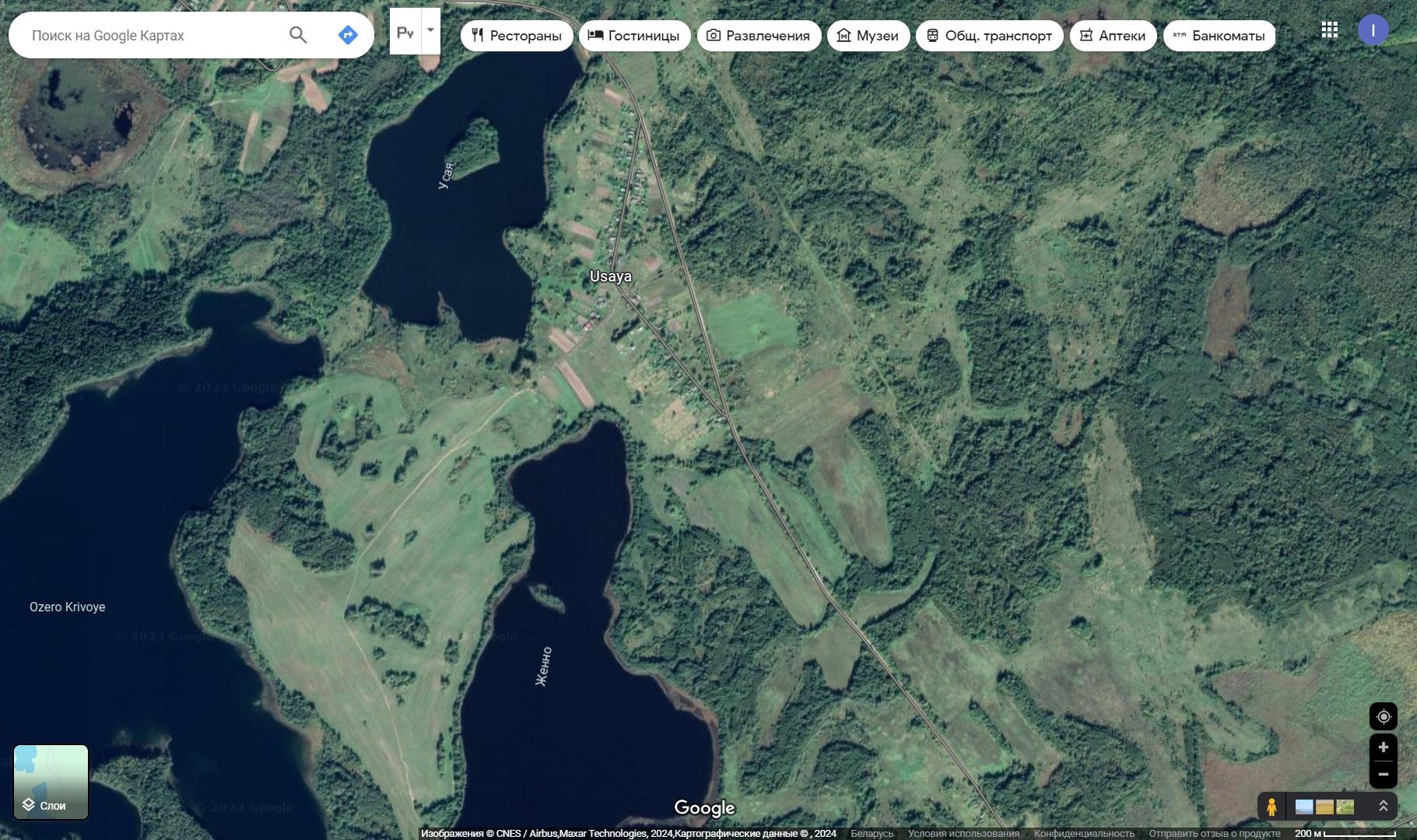Click the user account avatar
This screenshot has width=1417, height=840.
pos(1373,30)
